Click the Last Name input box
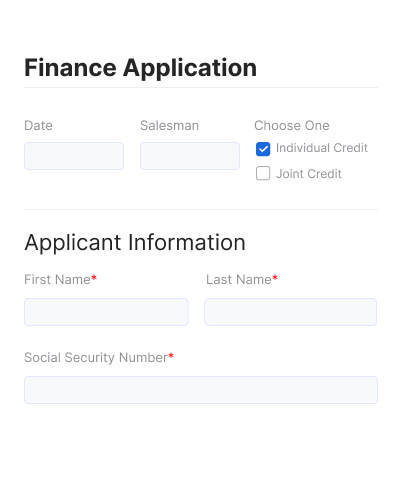 pyautogui.click(x=291, y=312)
